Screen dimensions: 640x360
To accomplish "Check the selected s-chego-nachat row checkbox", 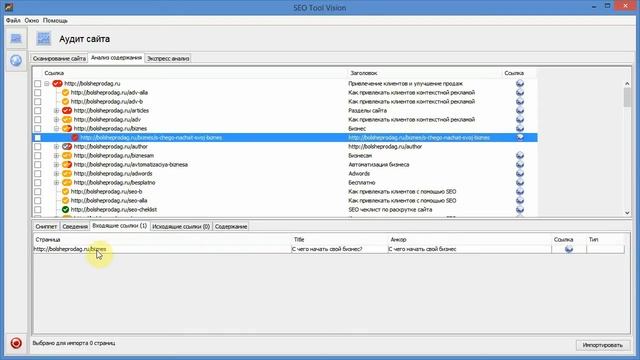I will point(38,138).
